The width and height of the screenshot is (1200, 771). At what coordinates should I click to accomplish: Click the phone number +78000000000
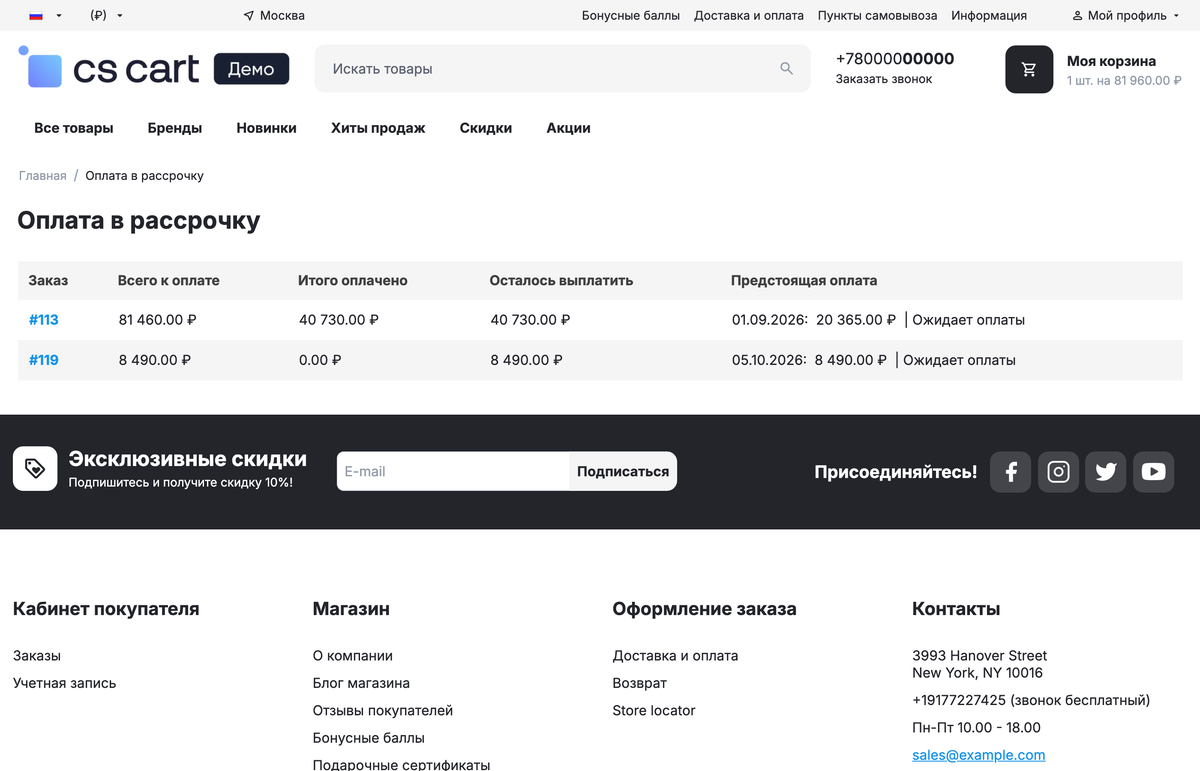tap(895, 58)
